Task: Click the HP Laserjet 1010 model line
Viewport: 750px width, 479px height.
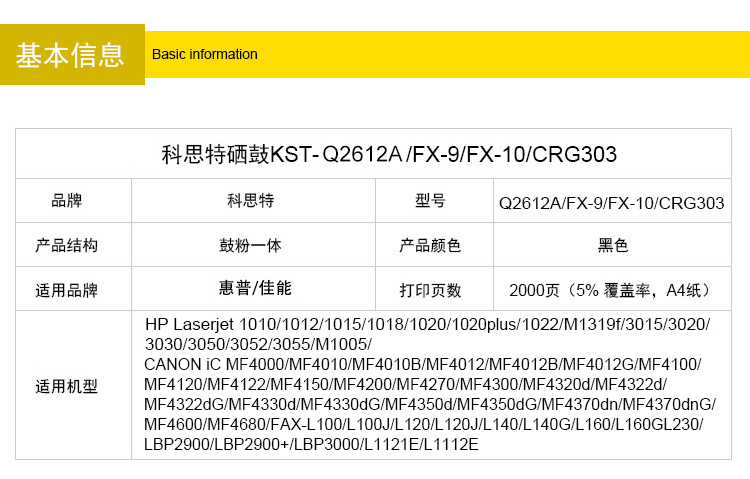Action: 427,325
